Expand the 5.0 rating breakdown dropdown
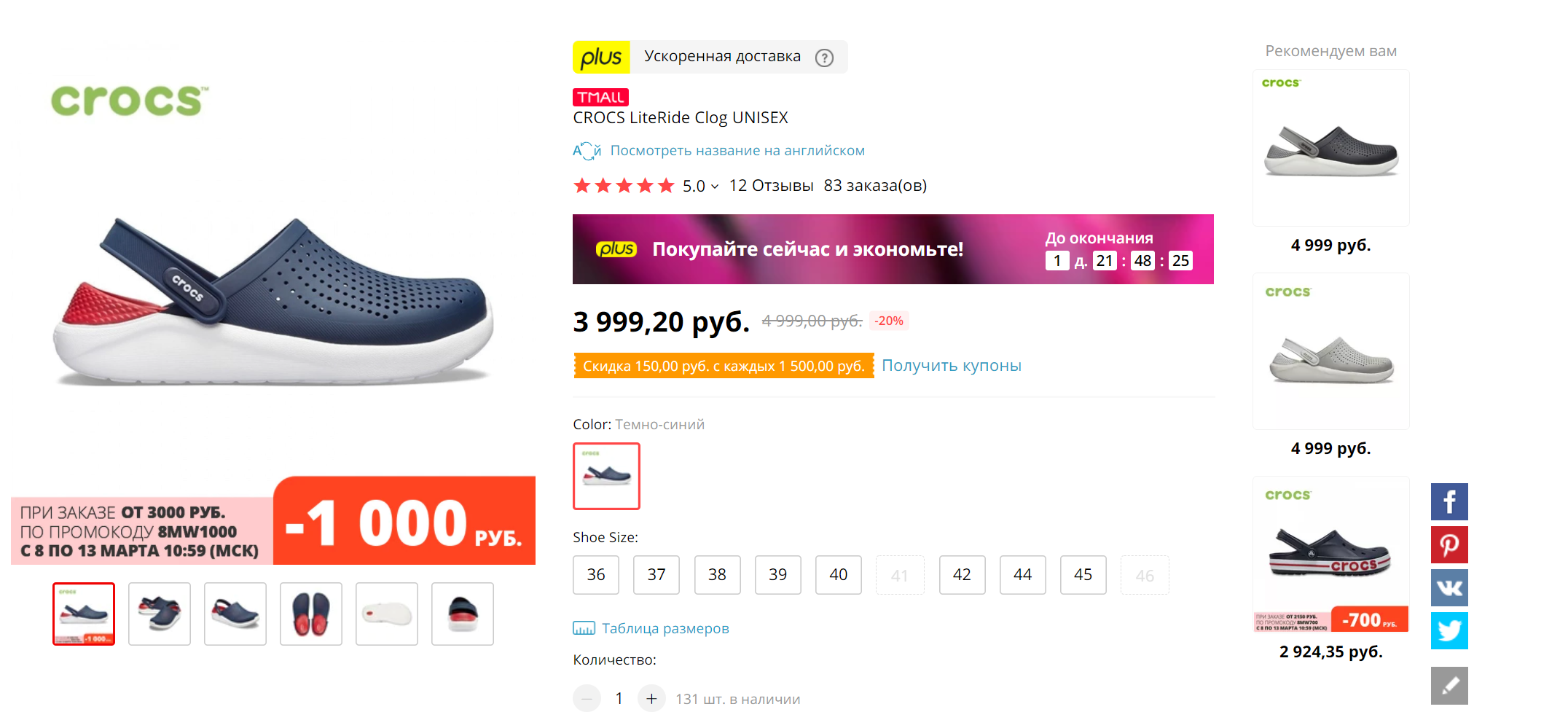 [x=715, y=187]
